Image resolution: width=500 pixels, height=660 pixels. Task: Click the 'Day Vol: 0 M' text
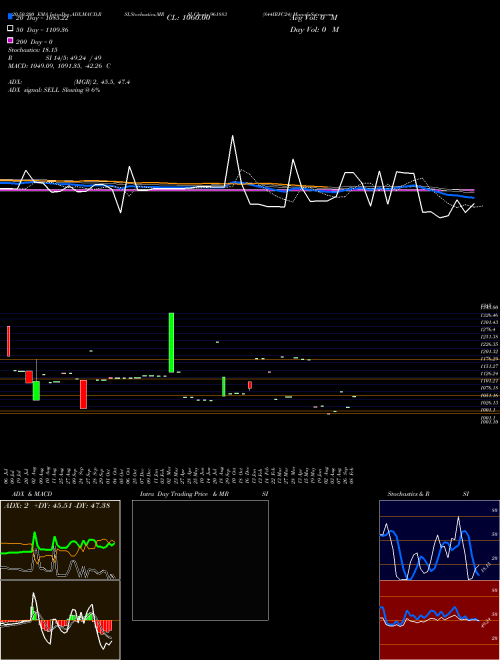pos(314,29)
